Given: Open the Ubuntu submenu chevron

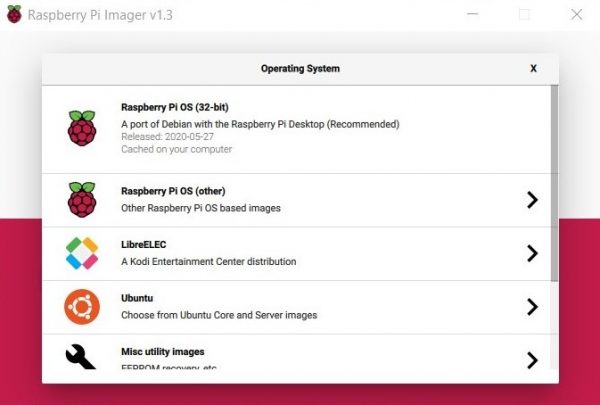Looking at the screenshot, I should coord(532,307).
